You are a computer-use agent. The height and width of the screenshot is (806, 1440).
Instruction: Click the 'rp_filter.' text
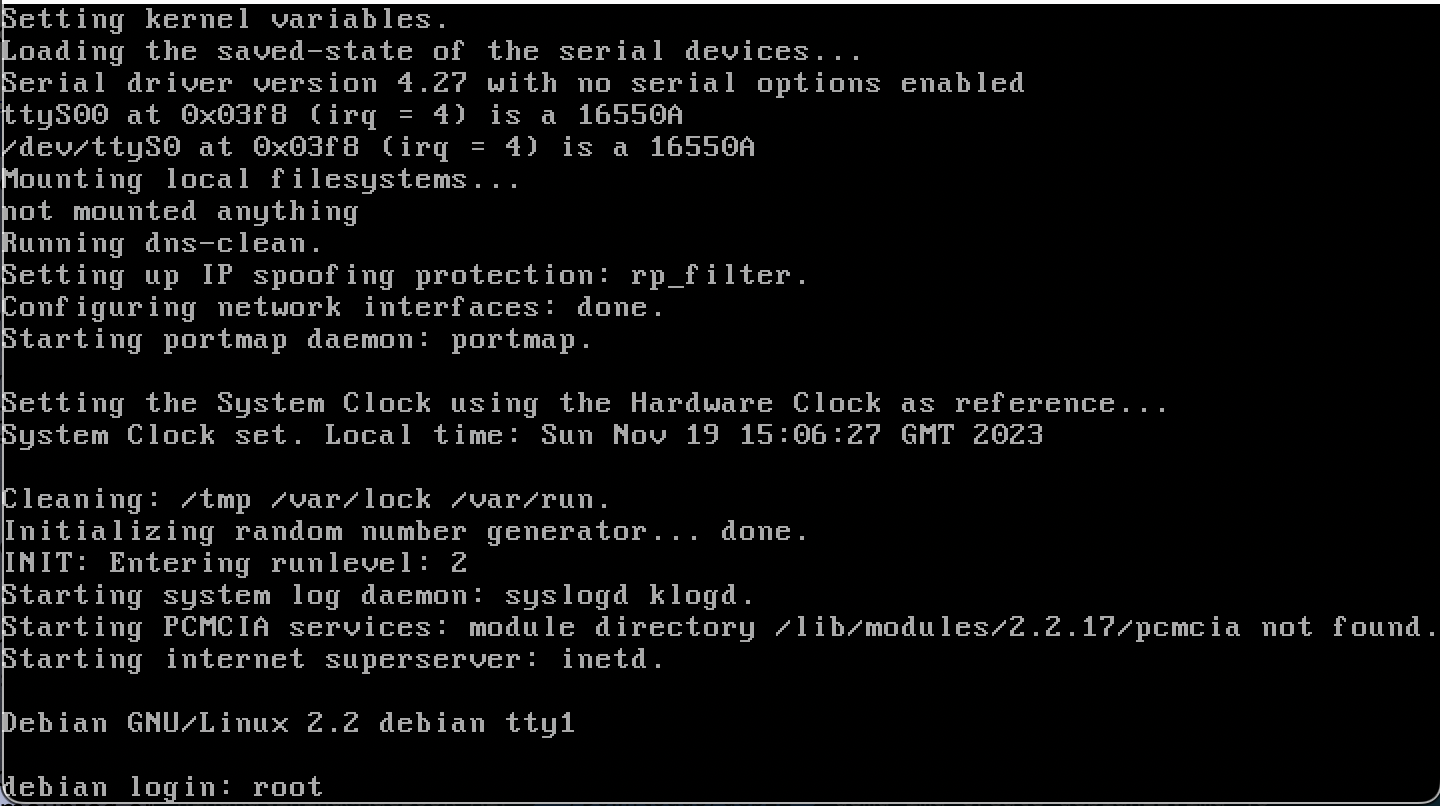click(719, 275)
